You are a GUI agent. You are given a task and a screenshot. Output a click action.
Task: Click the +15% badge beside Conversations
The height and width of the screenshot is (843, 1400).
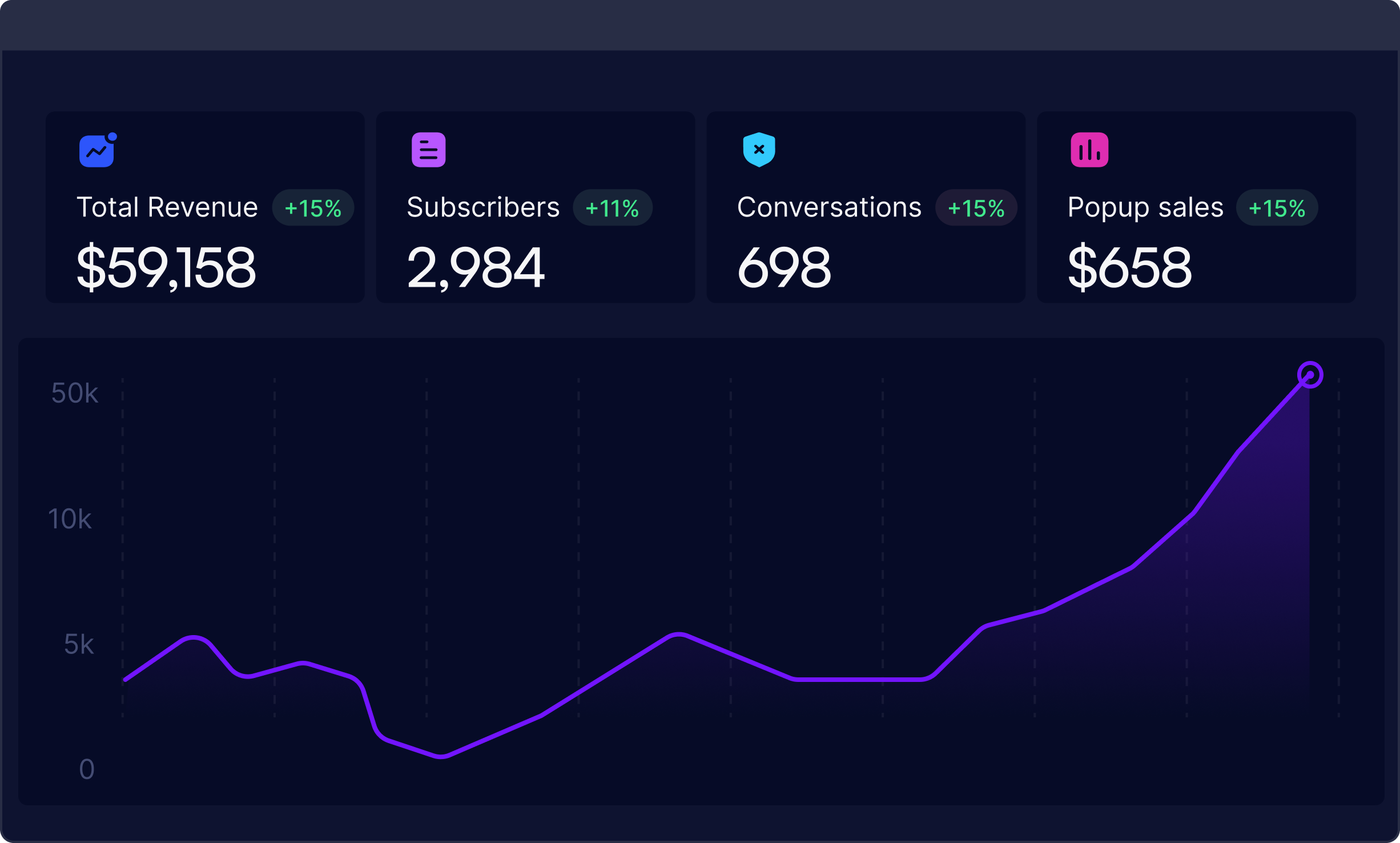tap(976, 208)
